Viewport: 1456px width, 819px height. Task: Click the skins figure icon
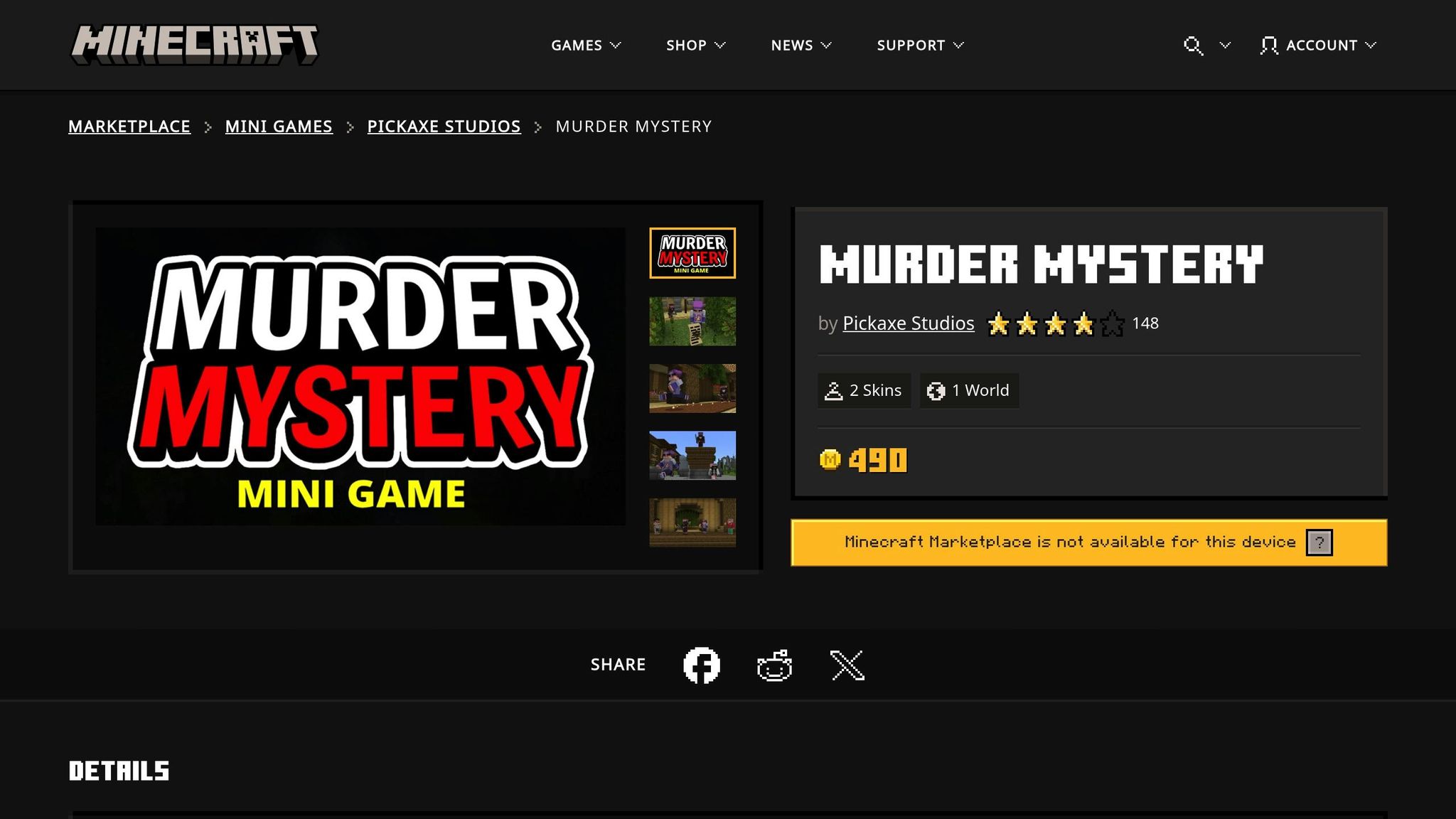tap(833, 391)
